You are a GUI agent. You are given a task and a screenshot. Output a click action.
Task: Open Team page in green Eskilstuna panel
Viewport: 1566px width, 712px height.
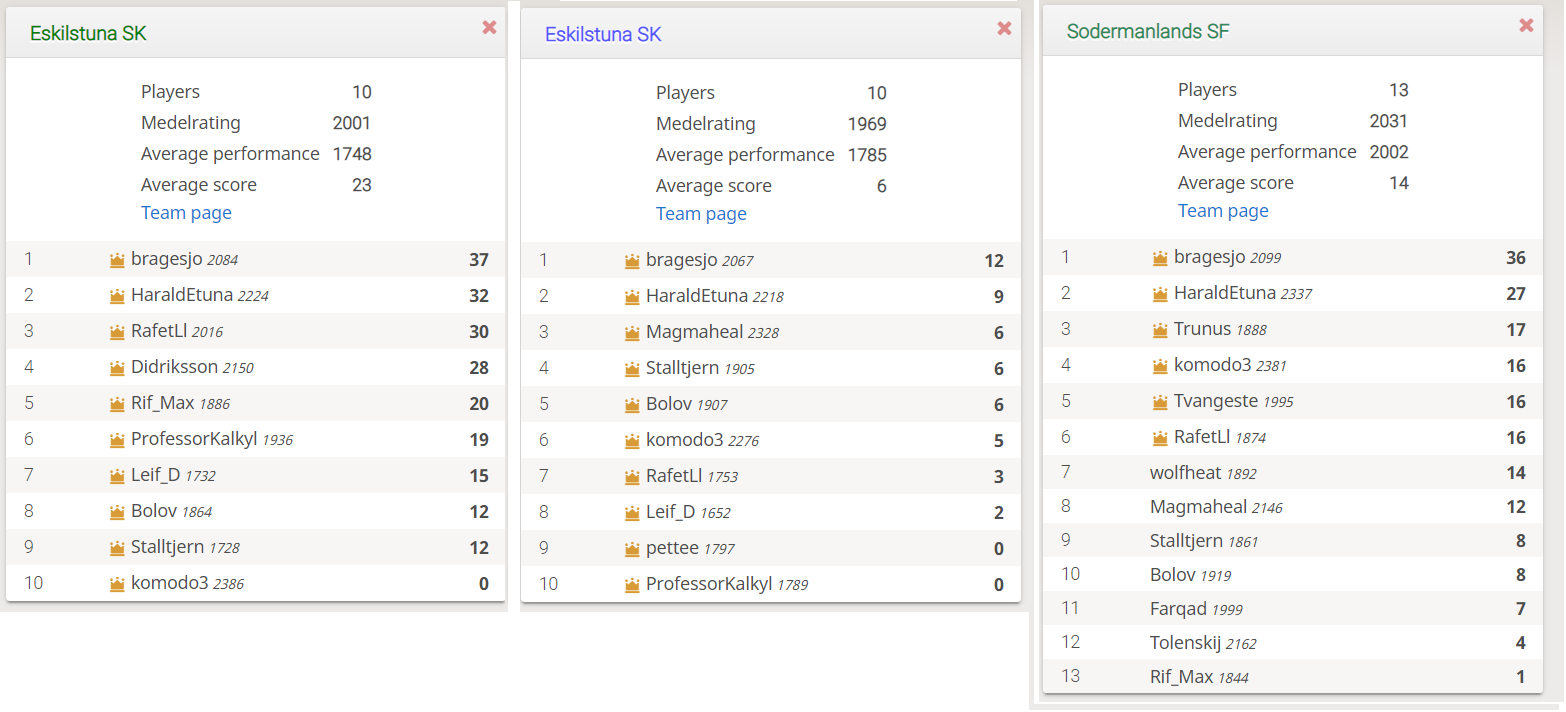pyautogui.click(x=186, y=213)
